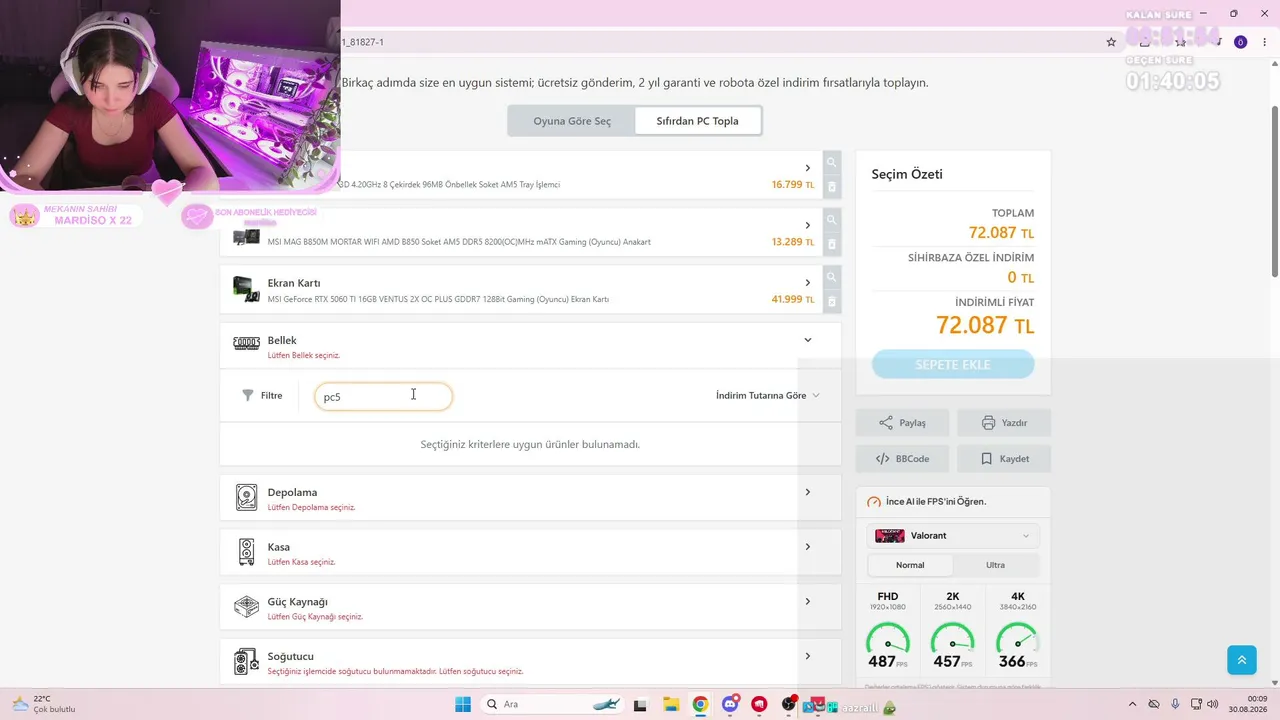1280x720 pixels.
Task: Click the Filtre funnel icon
Action: coord(248,396)
